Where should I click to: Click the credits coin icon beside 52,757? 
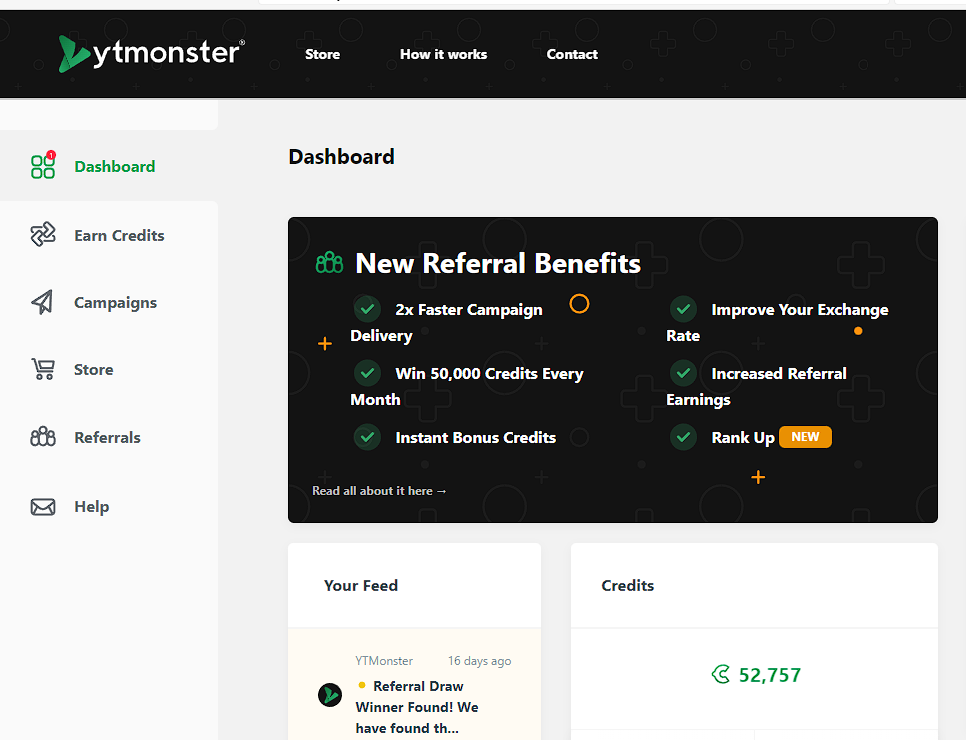720,675
